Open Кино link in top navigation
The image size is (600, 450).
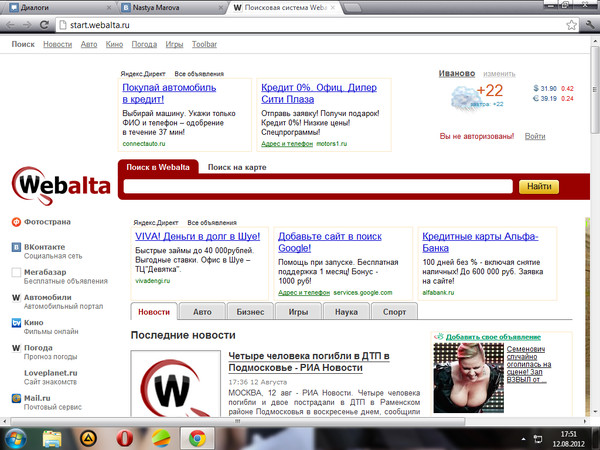[x=114, y=44]
